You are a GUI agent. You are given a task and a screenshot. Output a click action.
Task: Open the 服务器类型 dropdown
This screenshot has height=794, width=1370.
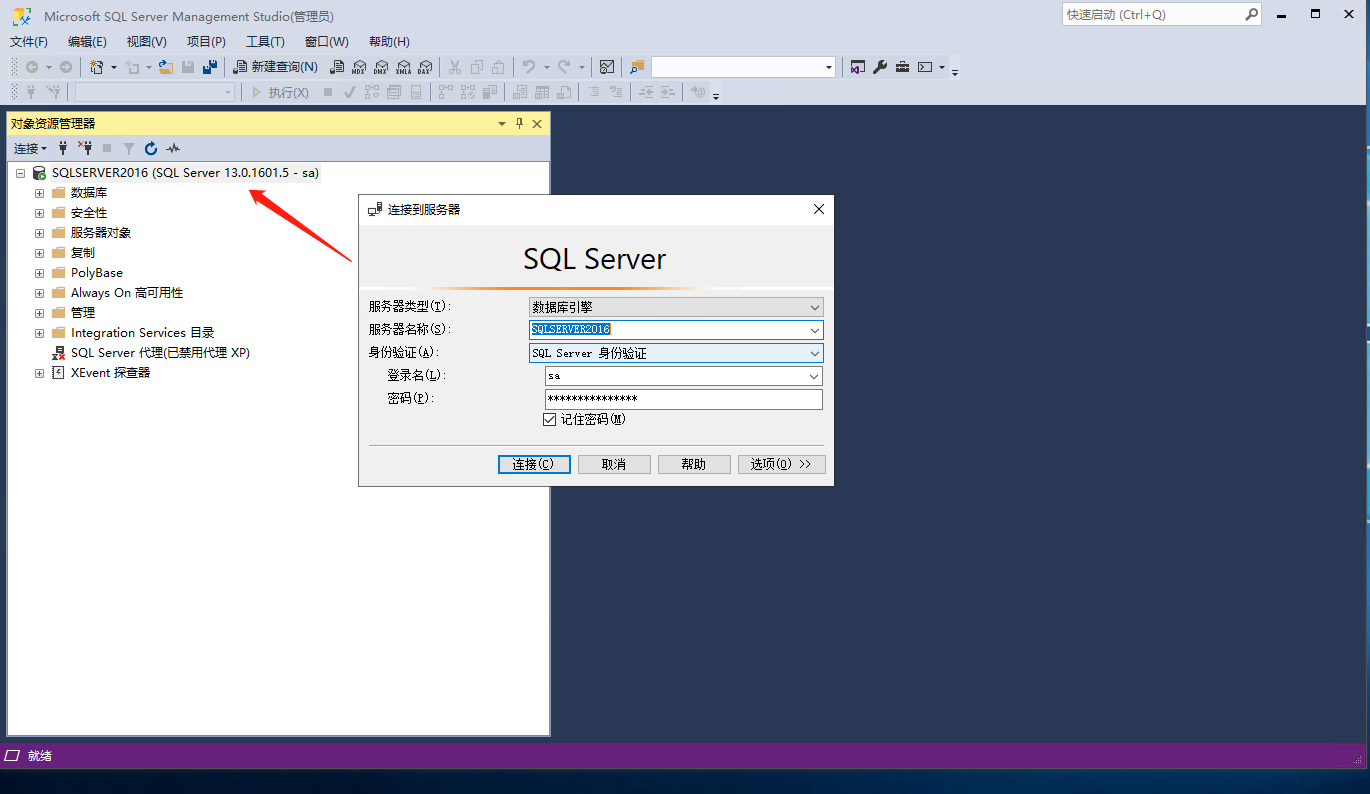(x=813, y=307)
